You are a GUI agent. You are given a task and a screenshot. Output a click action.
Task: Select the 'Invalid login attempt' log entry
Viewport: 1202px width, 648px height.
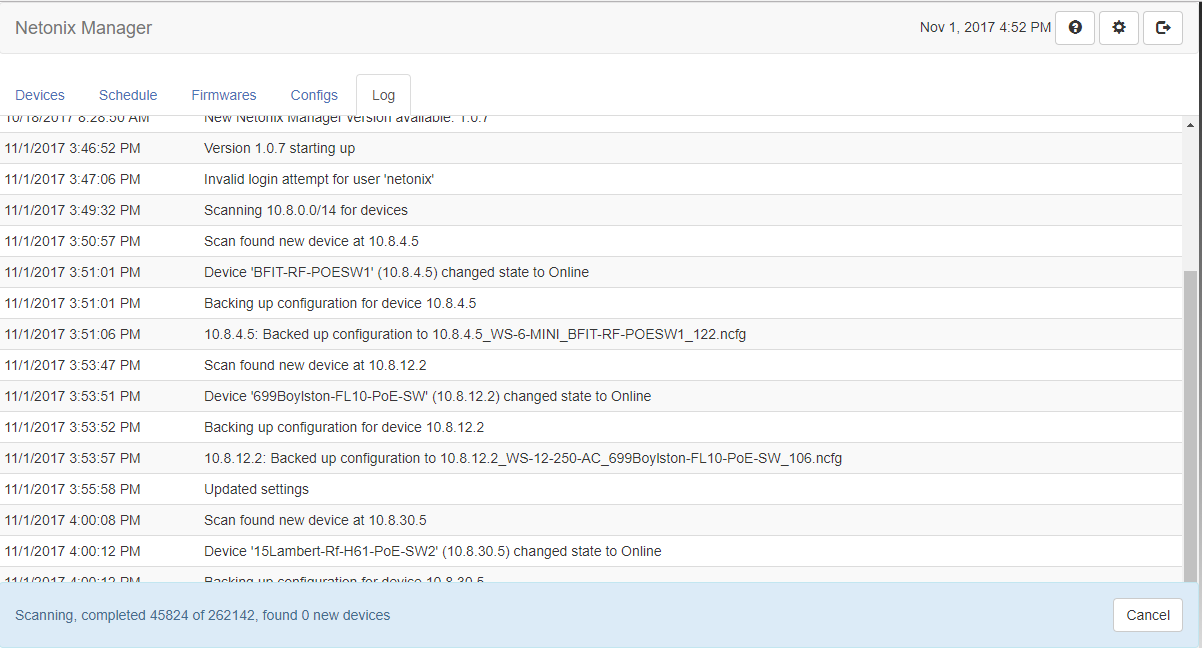319,179
